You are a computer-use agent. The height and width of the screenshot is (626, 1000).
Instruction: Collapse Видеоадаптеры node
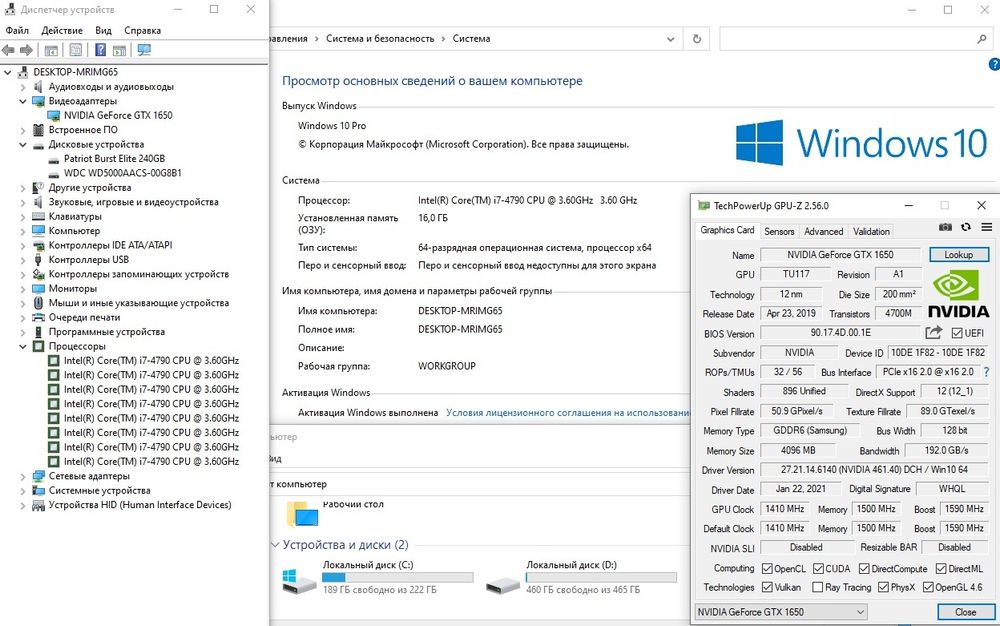[x=23, y=101]
